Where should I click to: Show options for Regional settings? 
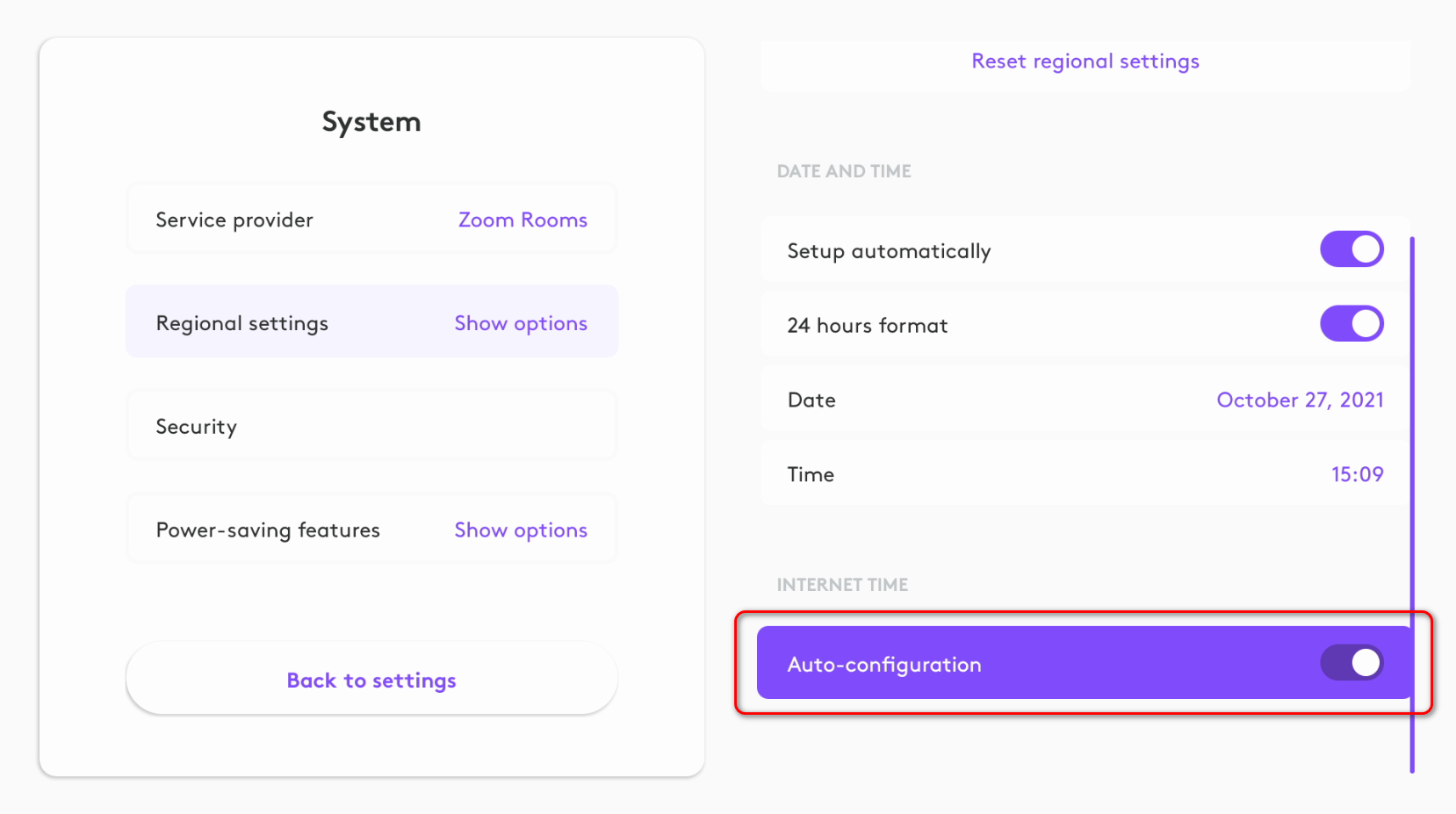[x=521, y=323]
